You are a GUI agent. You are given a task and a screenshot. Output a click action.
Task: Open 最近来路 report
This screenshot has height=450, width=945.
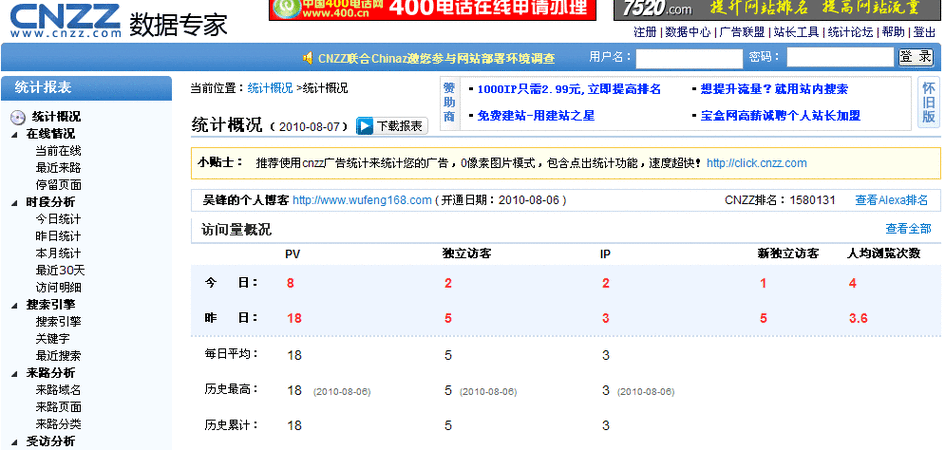click(58, 167)
